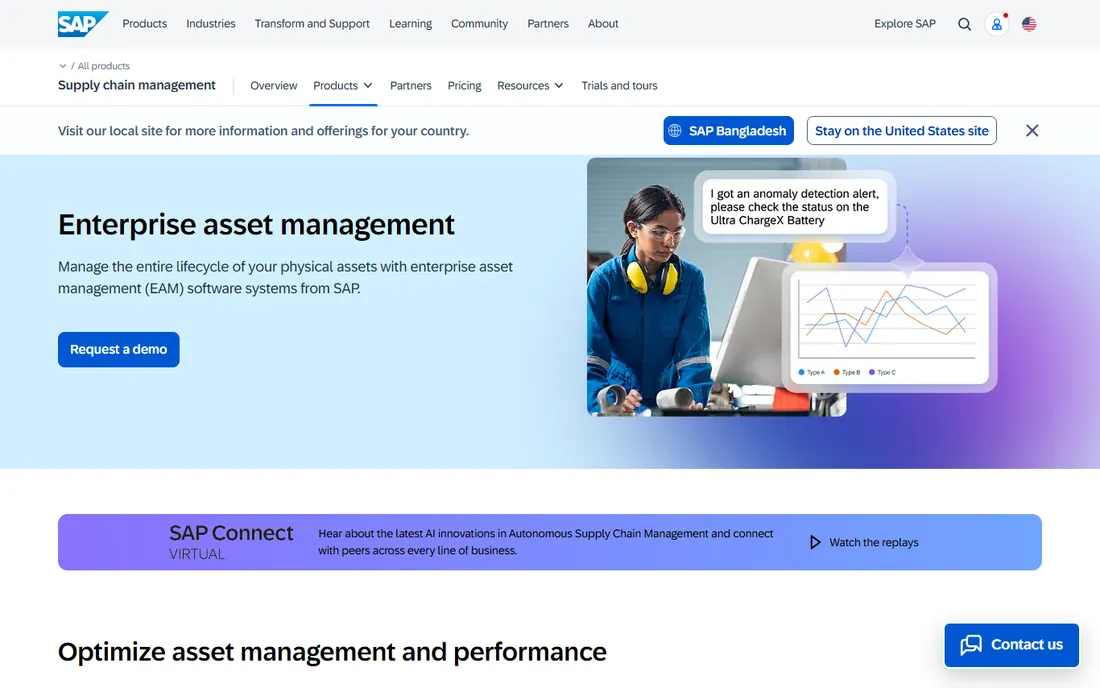This screenshot has height=688, width=1100.
Task: Collapse the breadcrumb chevron before All products
Action: [x=62, y=66]
